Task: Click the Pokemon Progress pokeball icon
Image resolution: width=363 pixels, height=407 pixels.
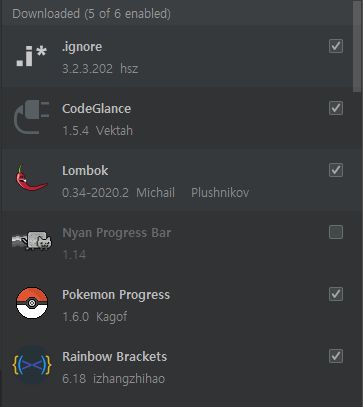Action: tap(32, 303)
